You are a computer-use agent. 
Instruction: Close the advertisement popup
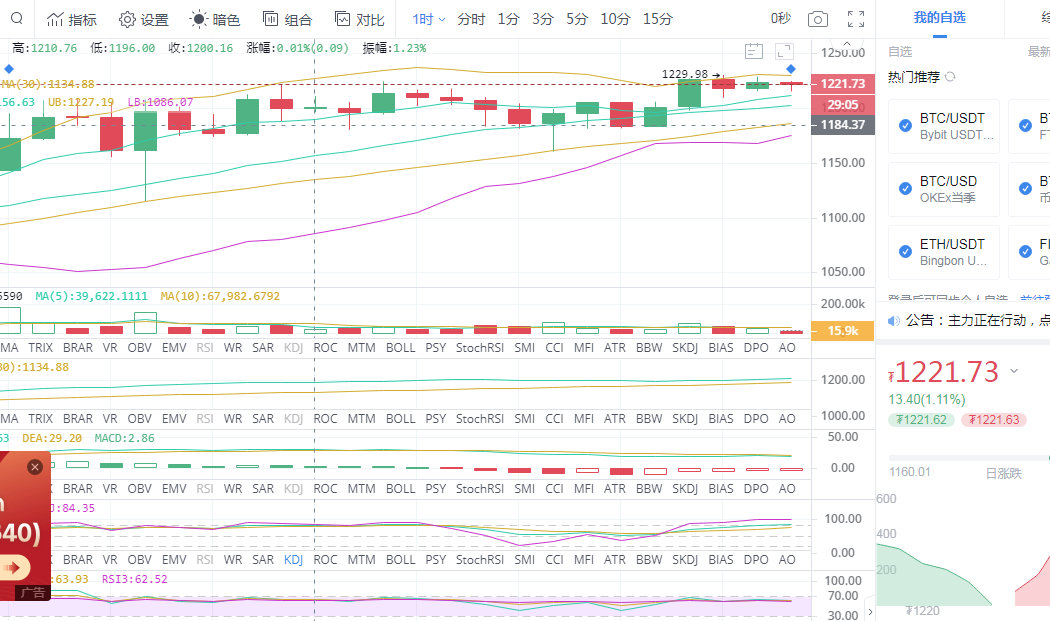(35, 467)
